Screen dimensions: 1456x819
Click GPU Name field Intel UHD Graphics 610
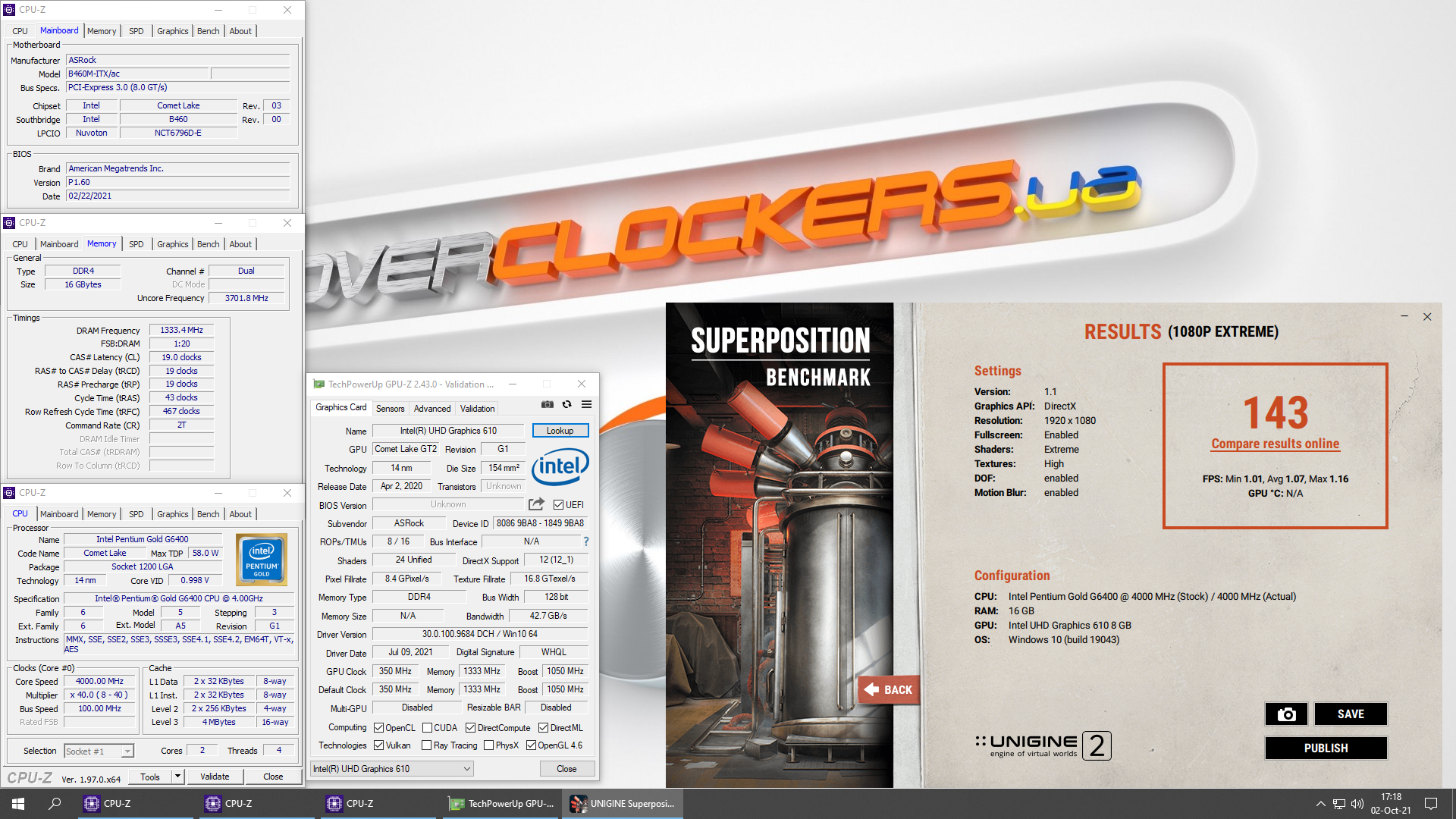[x=448, y=431]
